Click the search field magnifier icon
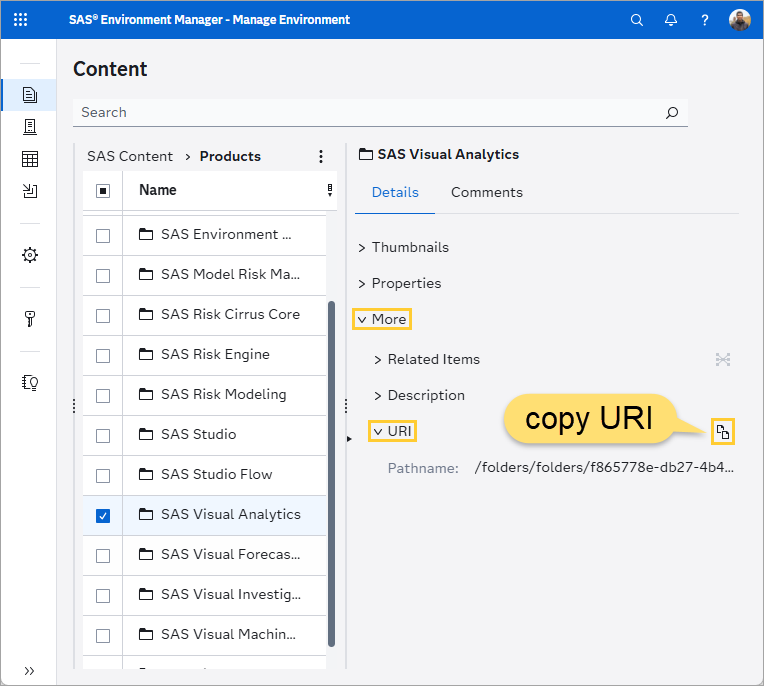764x686 pixels. tap(672, 113)
